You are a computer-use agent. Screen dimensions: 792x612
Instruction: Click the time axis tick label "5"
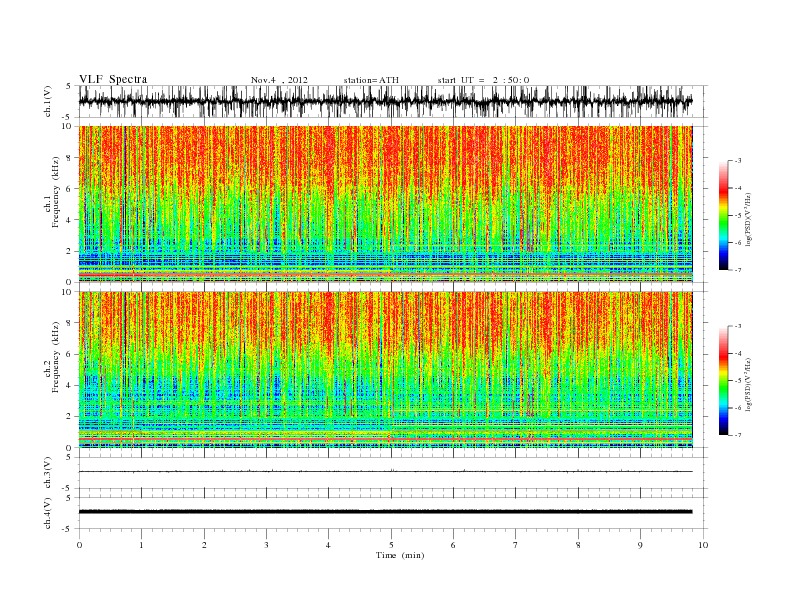[x=391, y=545]
